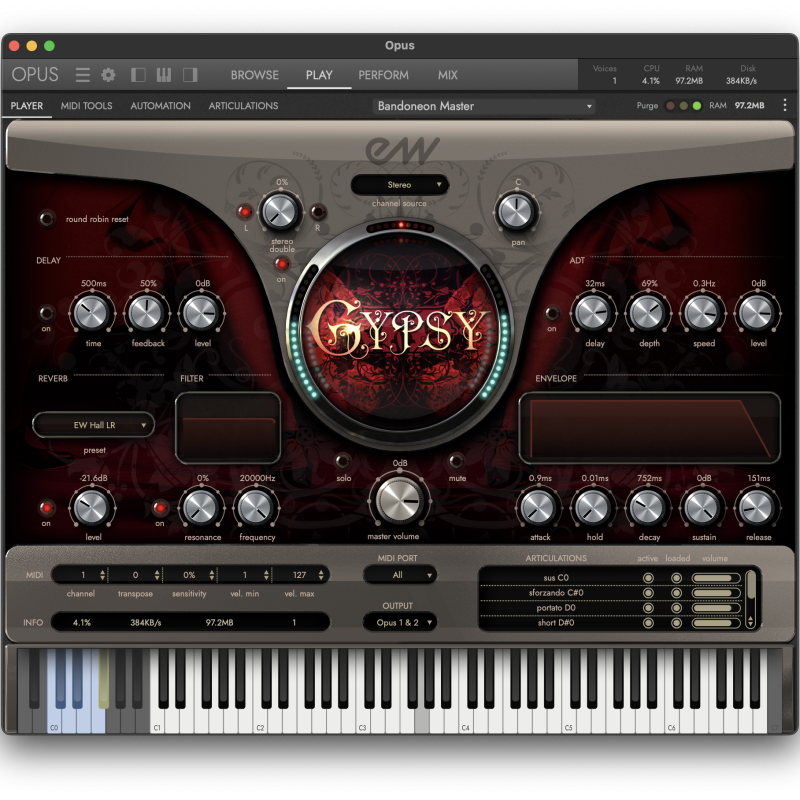Adjust the MIDI channel stepper arrows
The image size is (800, 800).
(103, 575)
